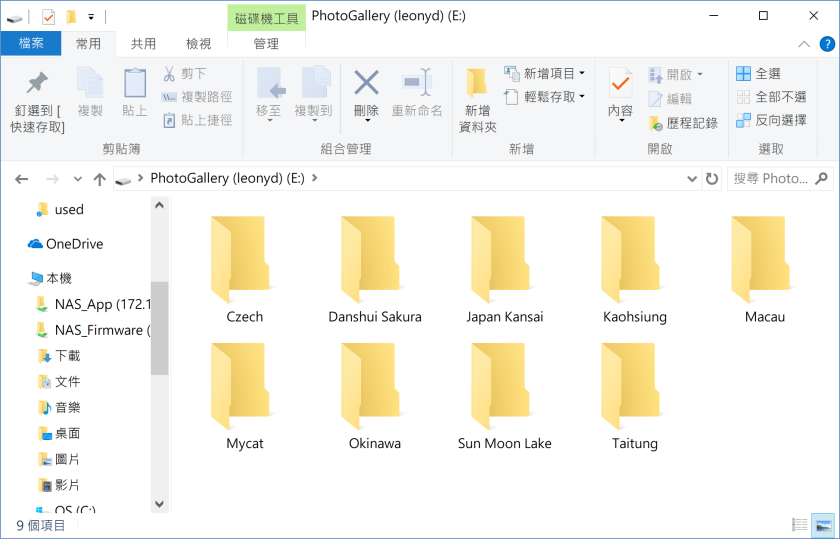Open Customize Quick Access Toolbar dropdown

91,18
